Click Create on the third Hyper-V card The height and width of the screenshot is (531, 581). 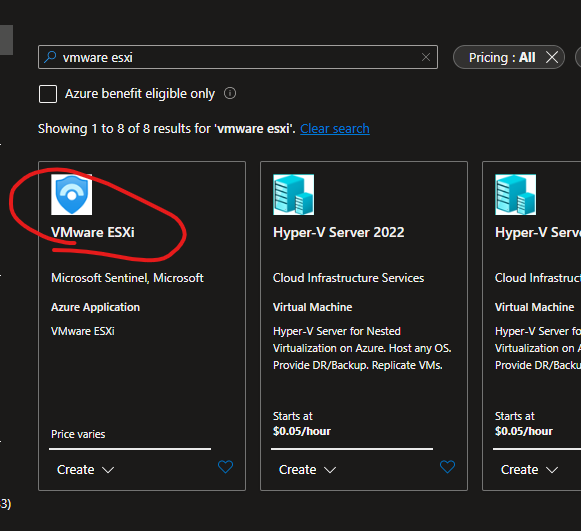click(x=519, y=469)
